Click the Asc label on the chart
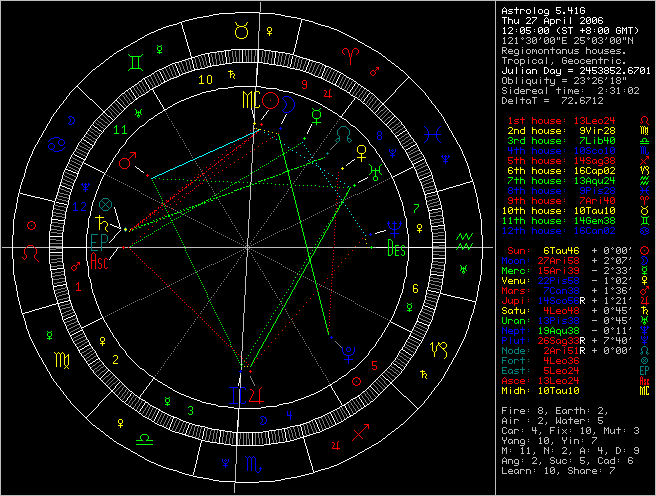 coord(99,264)
